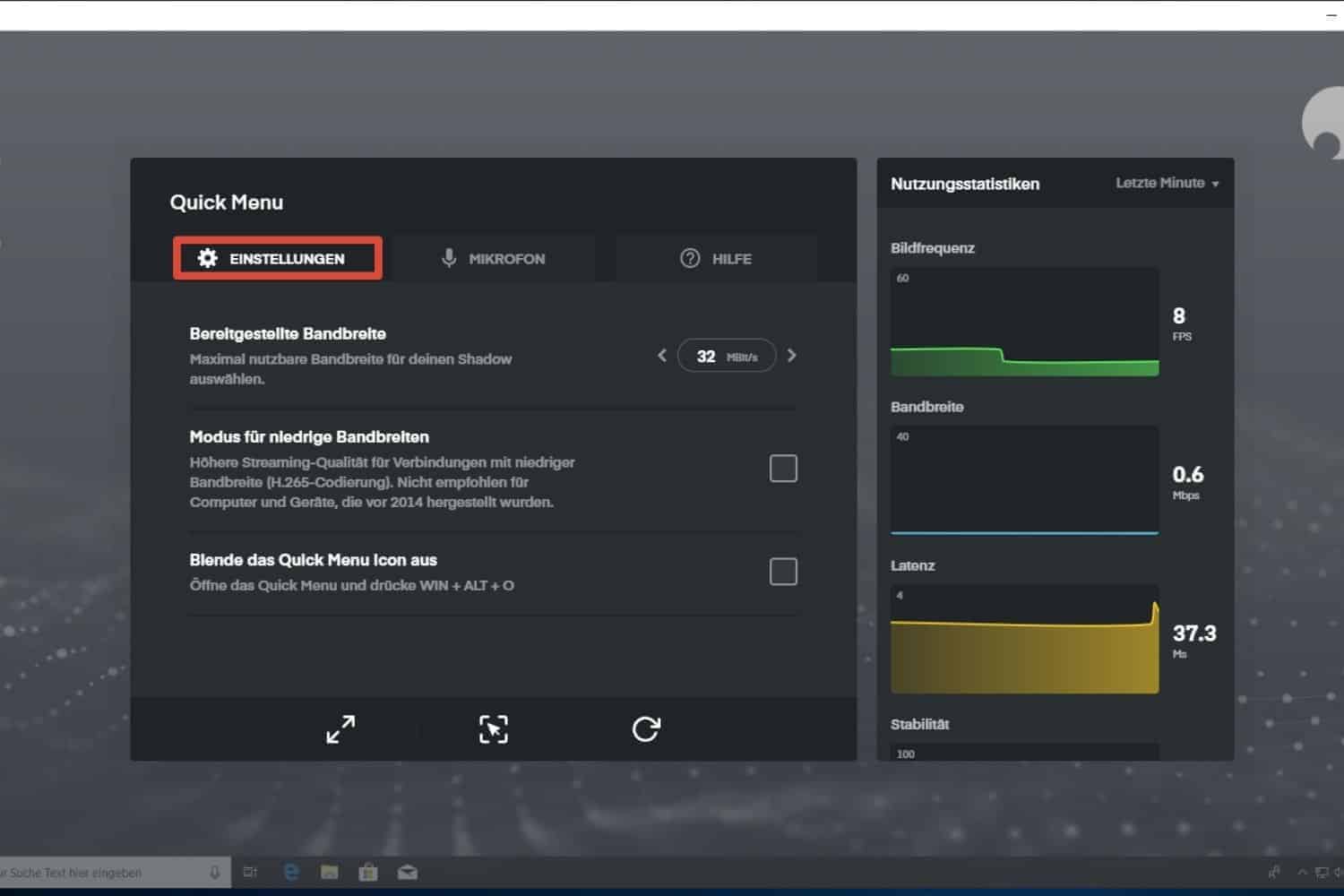1344x896 pixels.
Task: Open the Einstellungen tab
Action: point(278,258)
